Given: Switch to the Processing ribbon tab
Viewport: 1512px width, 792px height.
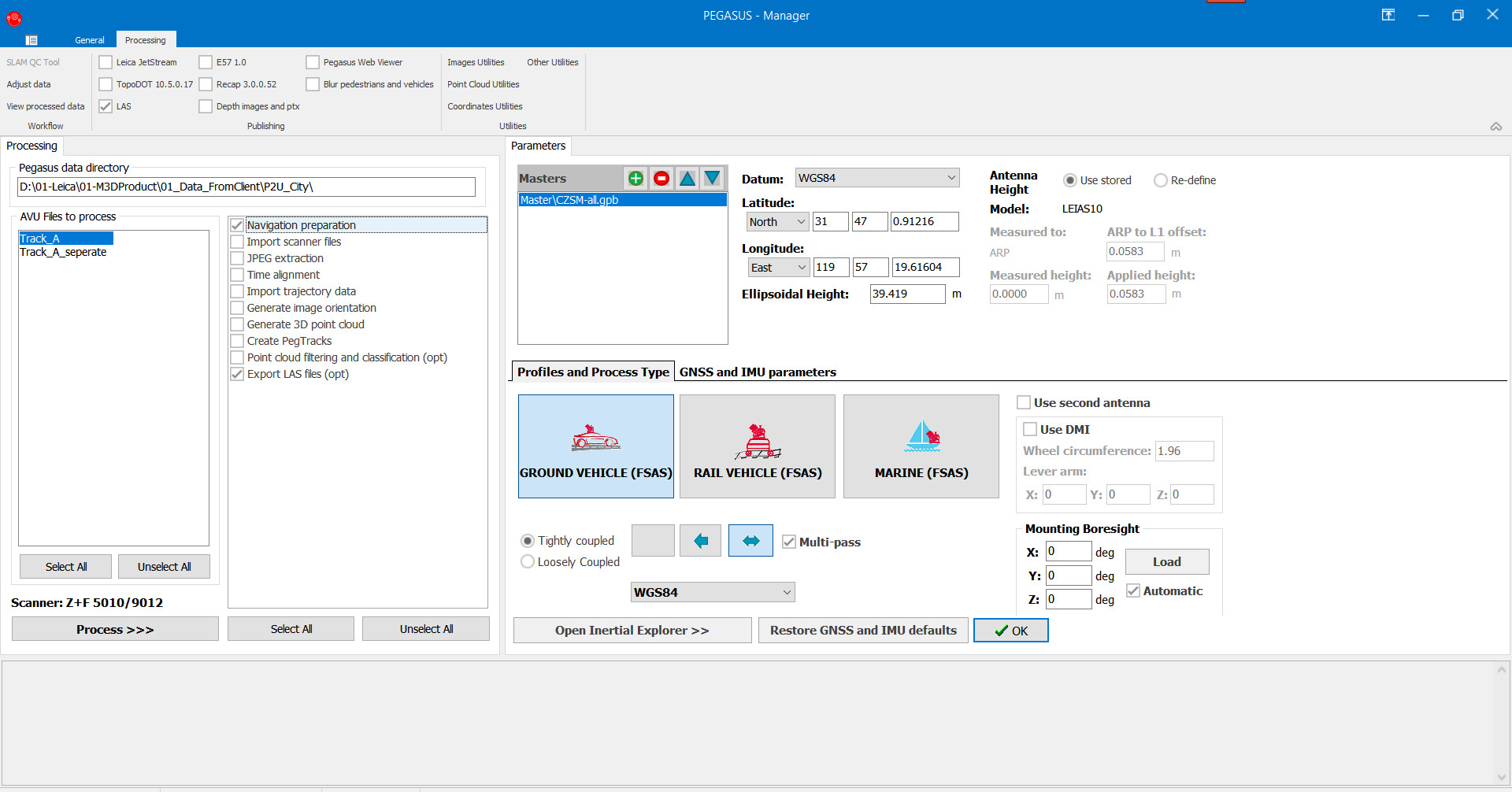Looking at the screenshot, I should (x=146, y=40).
